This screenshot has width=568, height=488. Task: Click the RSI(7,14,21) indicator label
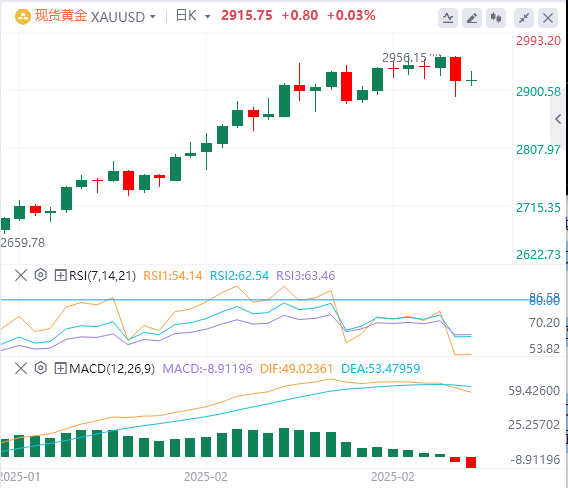point(103,276)
